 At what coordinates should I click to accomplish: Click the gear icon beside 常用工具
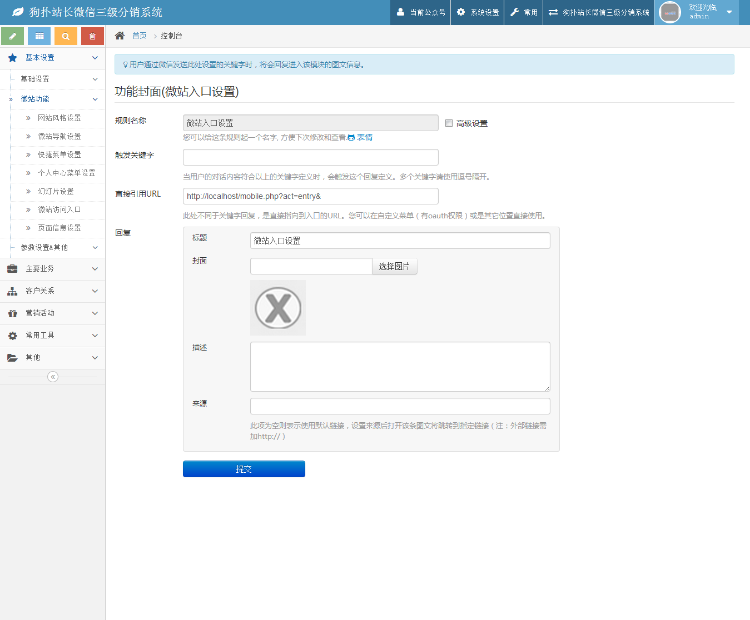12,335
